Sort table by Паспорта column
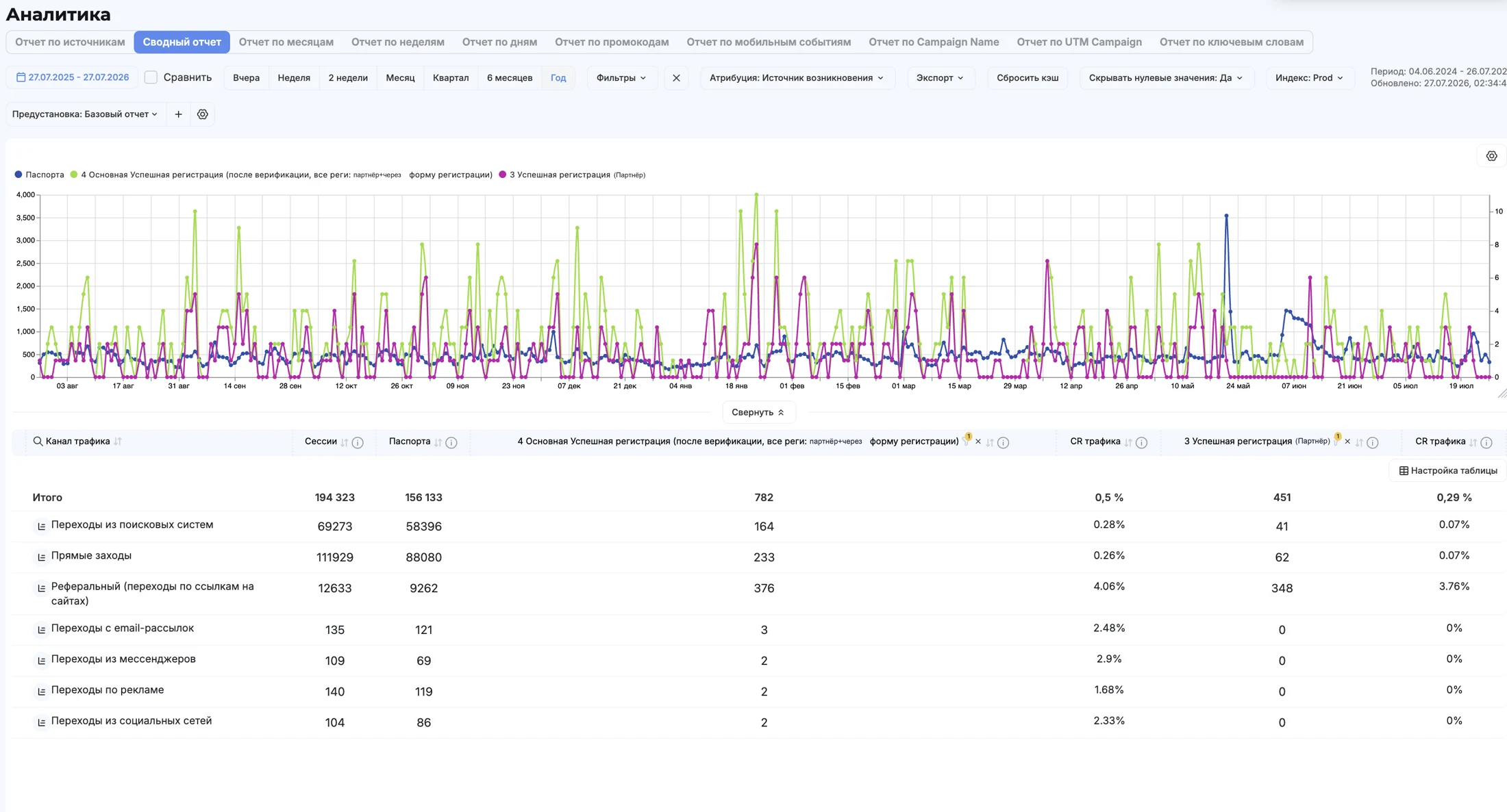Screen dimensions: 1507x812 click(438, 442)
